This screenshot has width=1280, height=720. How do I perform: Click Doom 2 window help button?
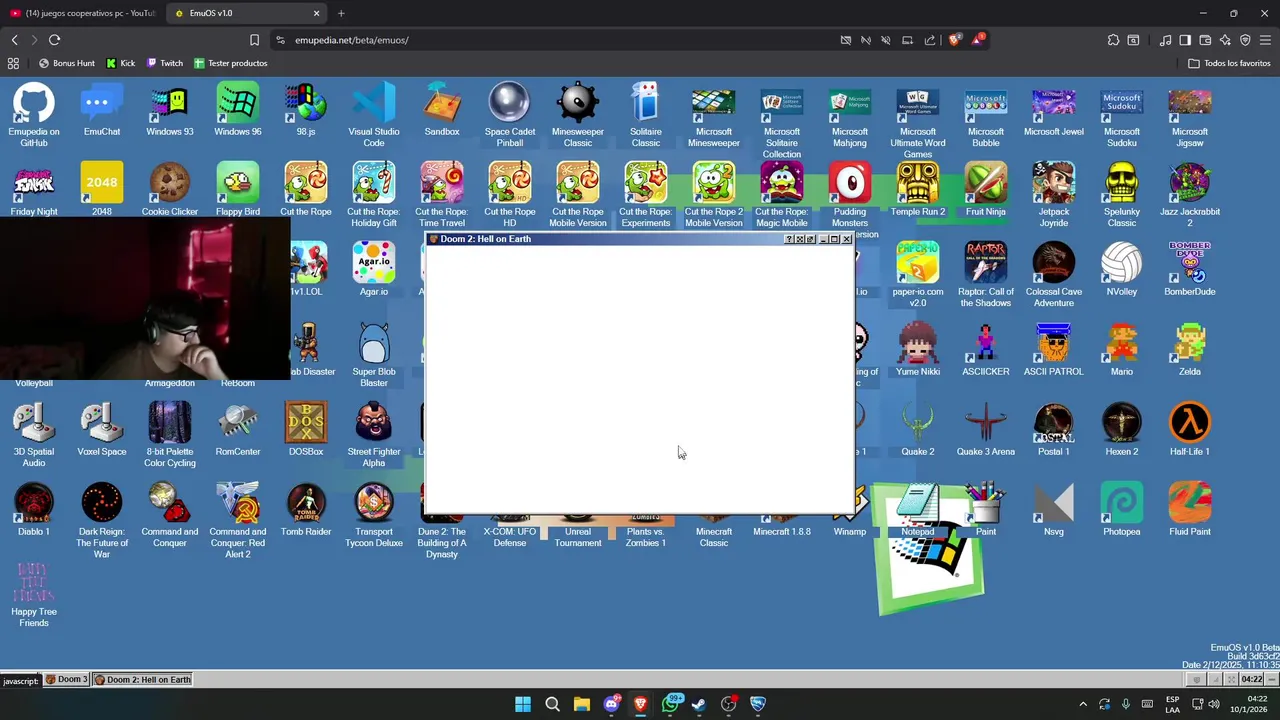pyautogui.click(x=788, y=239)
